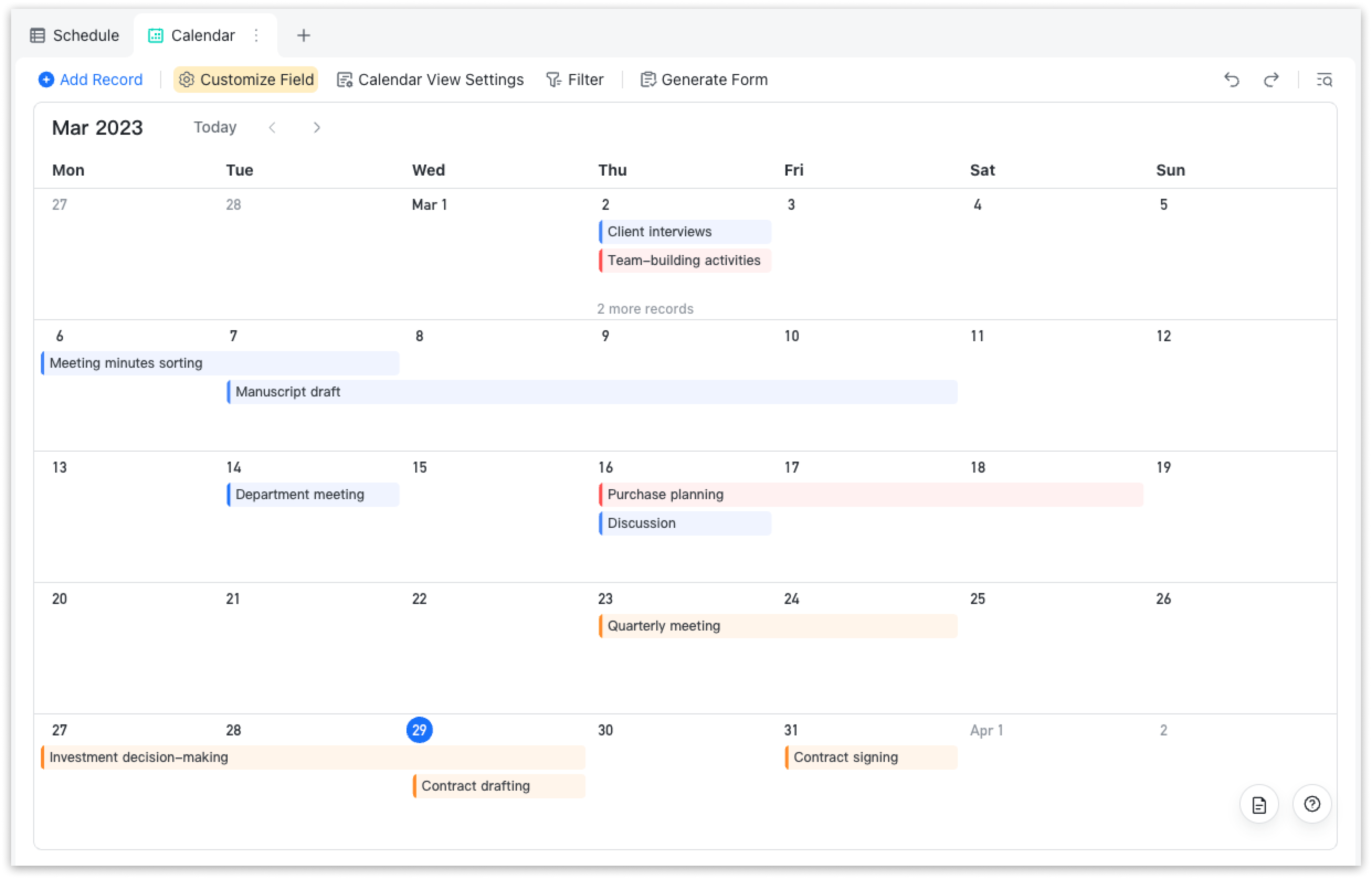The width and height of the screenshot is (1372, 879).
Task: Jump to Today in the calendar
Action: tap(215, 127)
